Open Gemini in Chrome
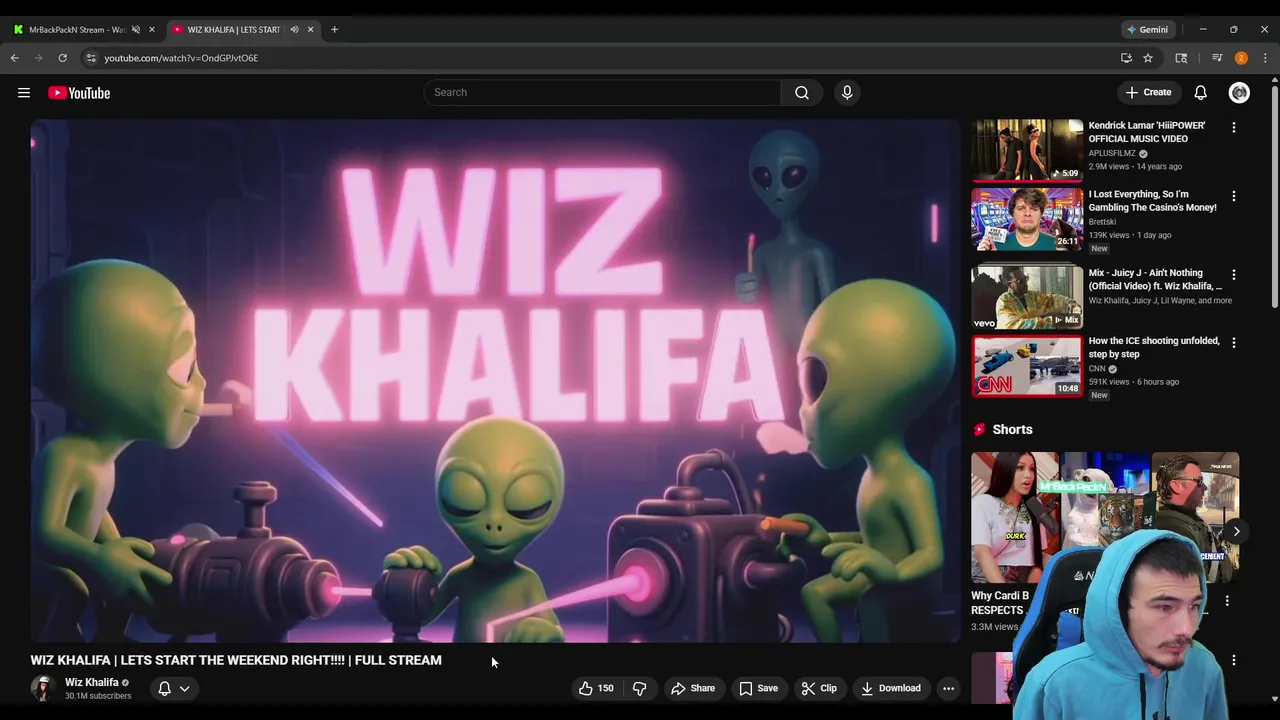 coord(1147,29)
